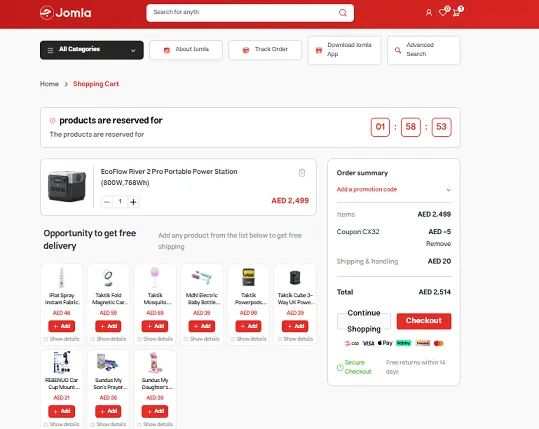Add Sundus My Son's Prayer to cart
This screenshot has height=429, width=539.
click(108, 411)
